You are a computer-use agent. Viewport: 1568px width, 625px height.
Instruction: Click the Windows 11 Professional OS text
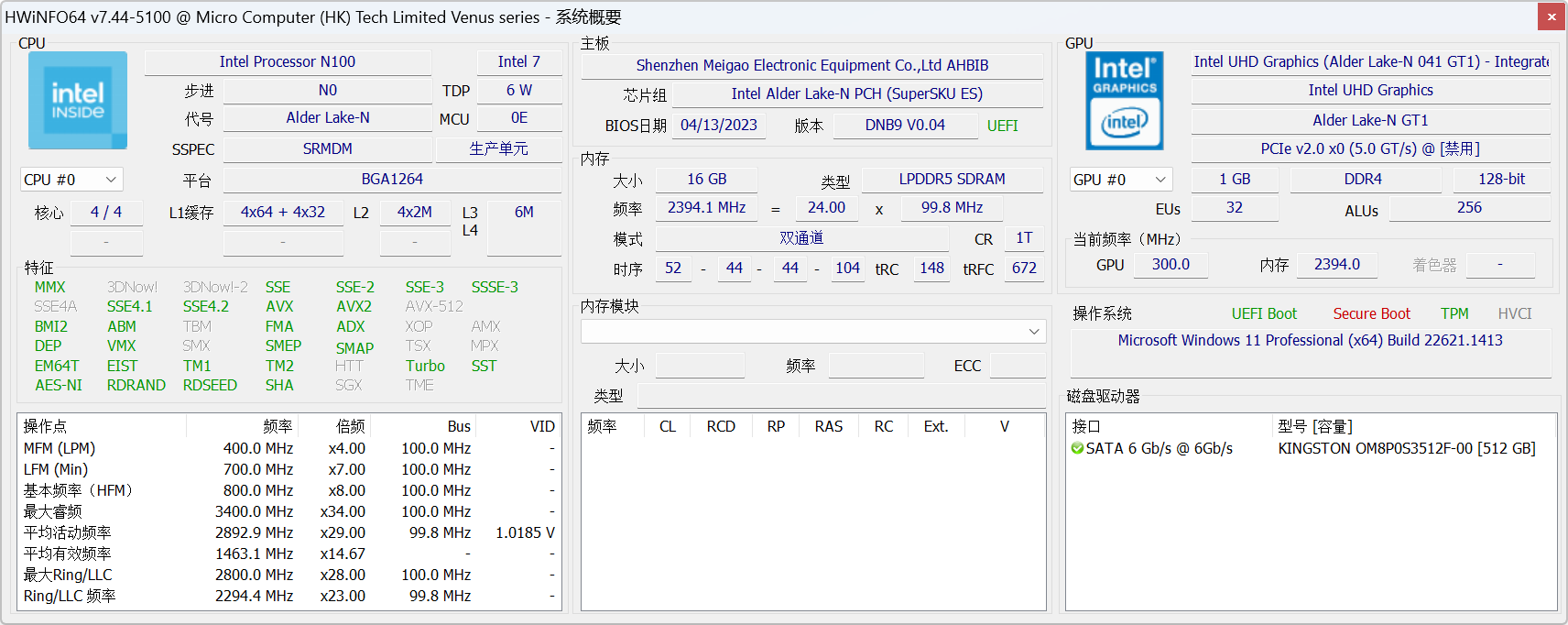point(1310,340)
